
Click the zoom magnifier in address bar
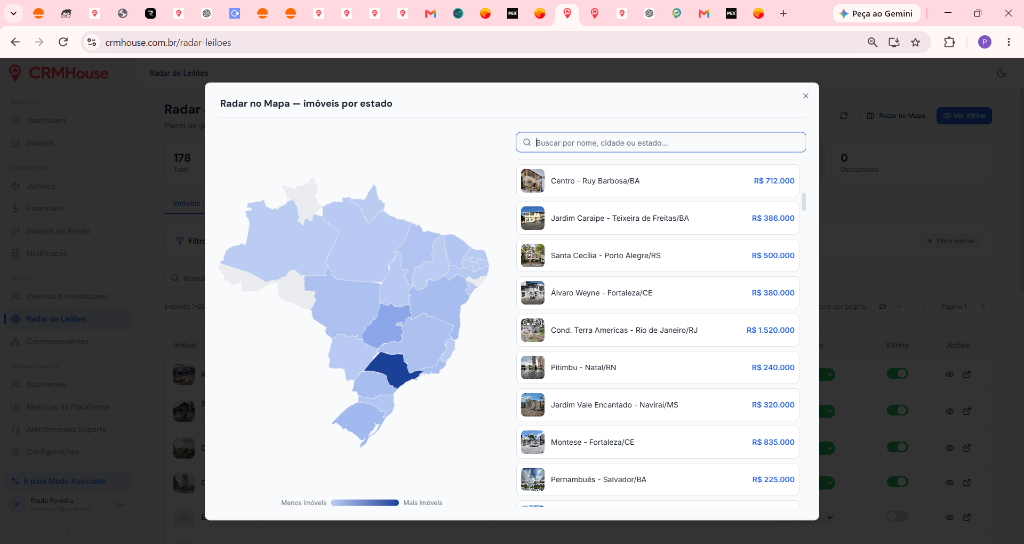(872, 42)
